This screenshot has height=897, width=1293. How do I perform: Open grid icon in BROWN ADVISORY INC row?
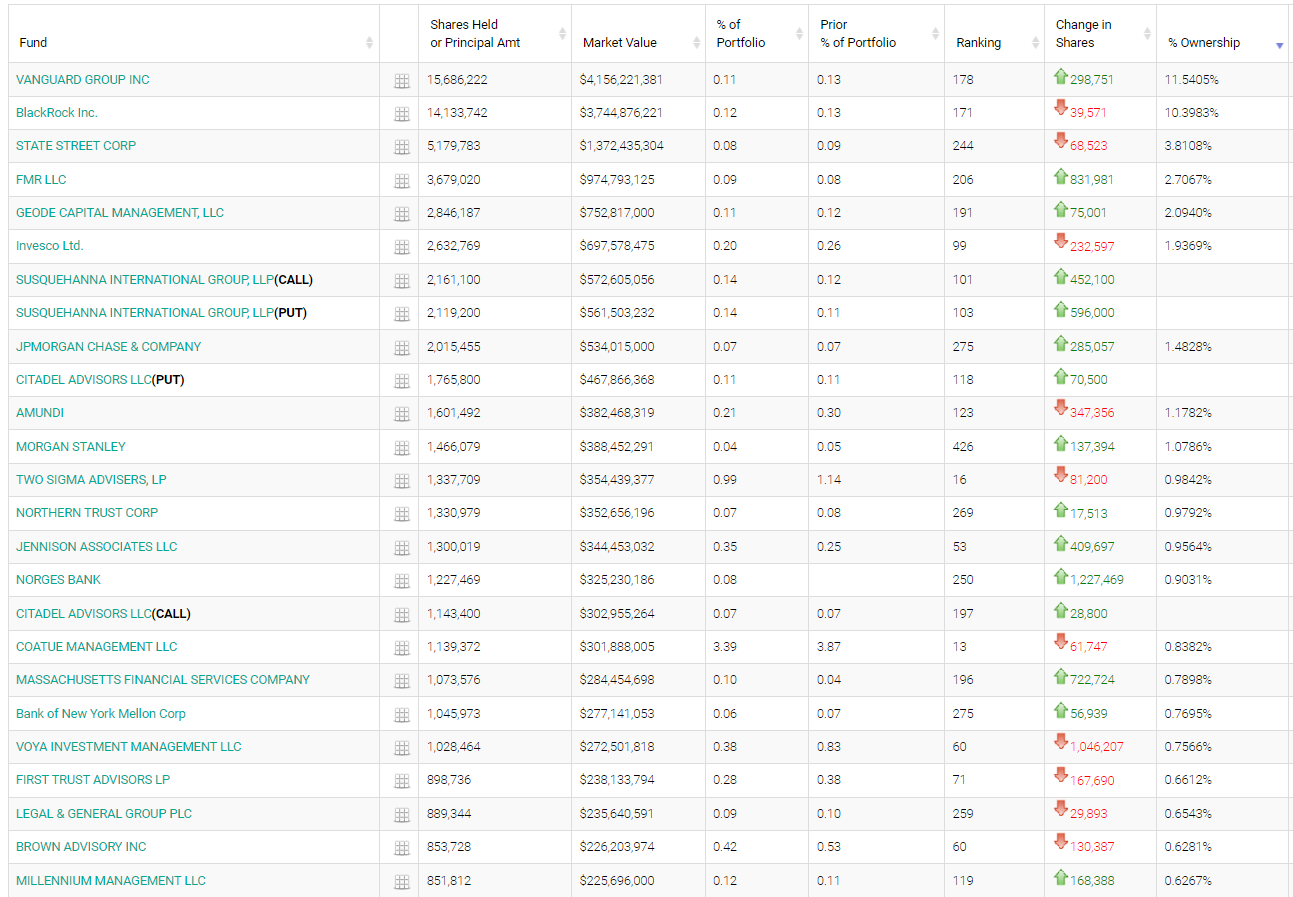[x=402, y=848]
